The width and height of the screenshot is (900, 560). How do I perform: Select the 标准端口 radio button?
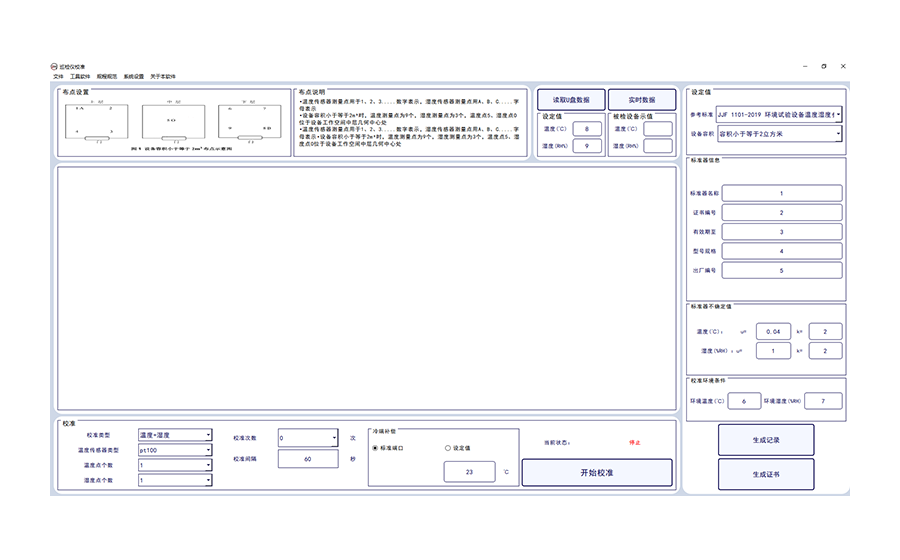(x=376, y=448)
